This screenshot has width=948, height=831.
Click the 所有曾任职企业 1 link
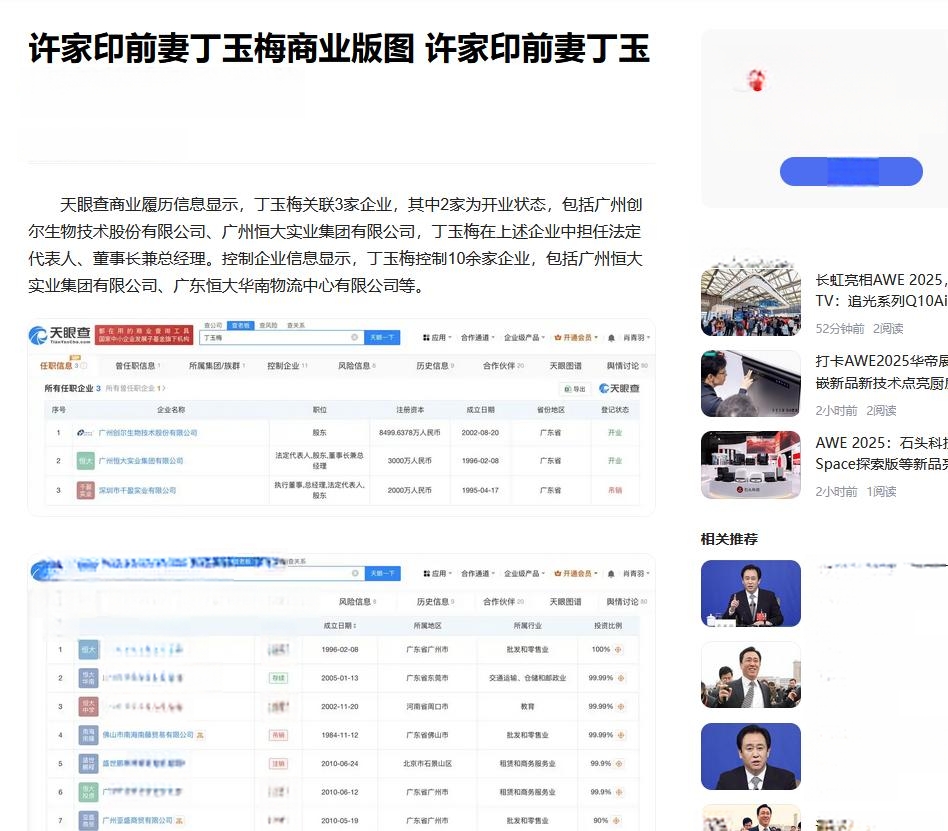click(135, 388)
